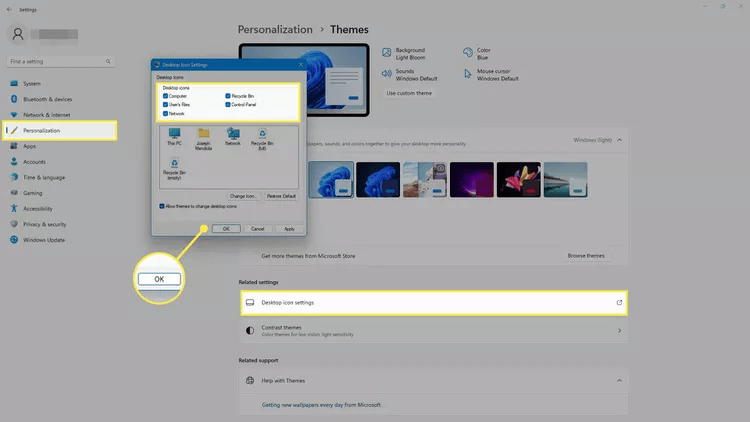The height and width of the screenshot is (422, 750).
Task: Open the Color Blue setting
Action: 477,54
